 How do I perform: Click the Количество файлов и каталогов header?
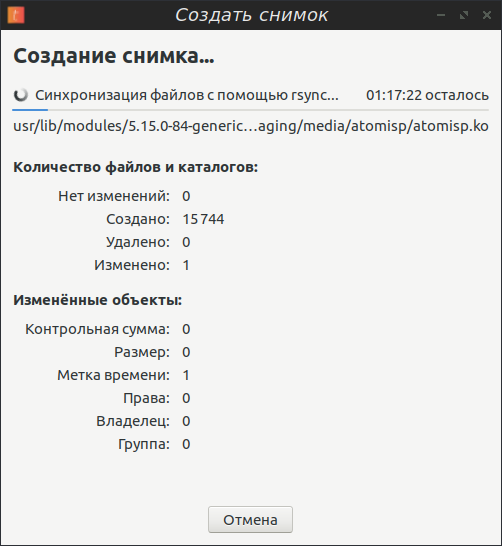(135, 167)
